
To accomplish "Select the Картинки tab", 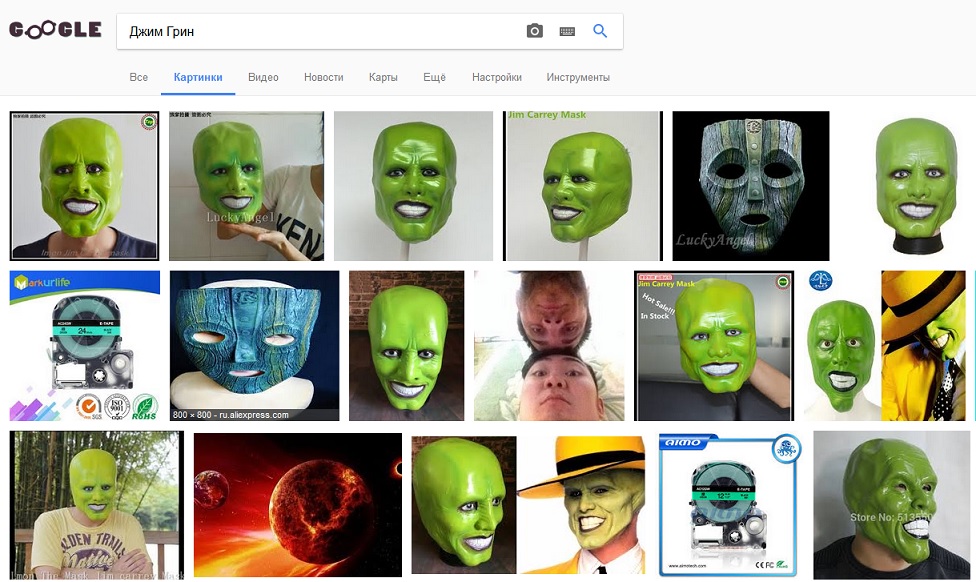I will (x=198, y=77).
